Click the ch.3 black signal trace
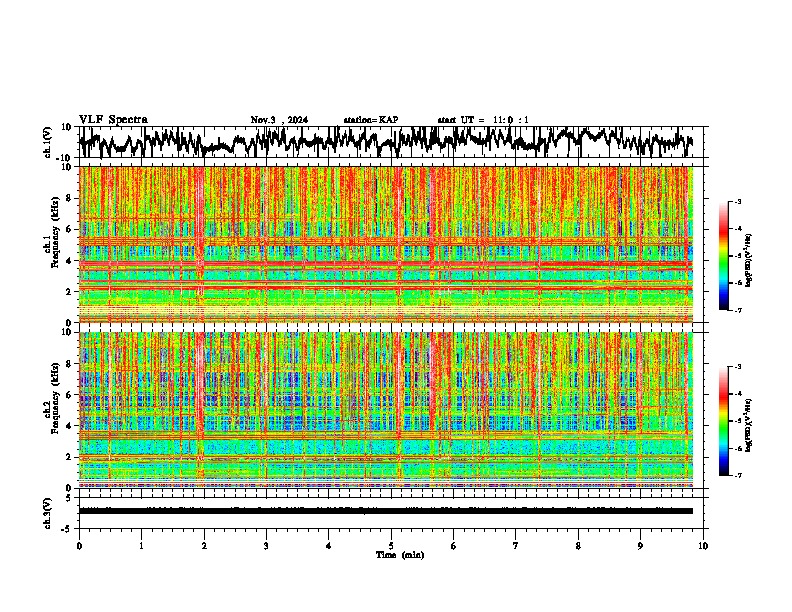The width and height of the screenshot is (792, 612). (x=386, y=511)
